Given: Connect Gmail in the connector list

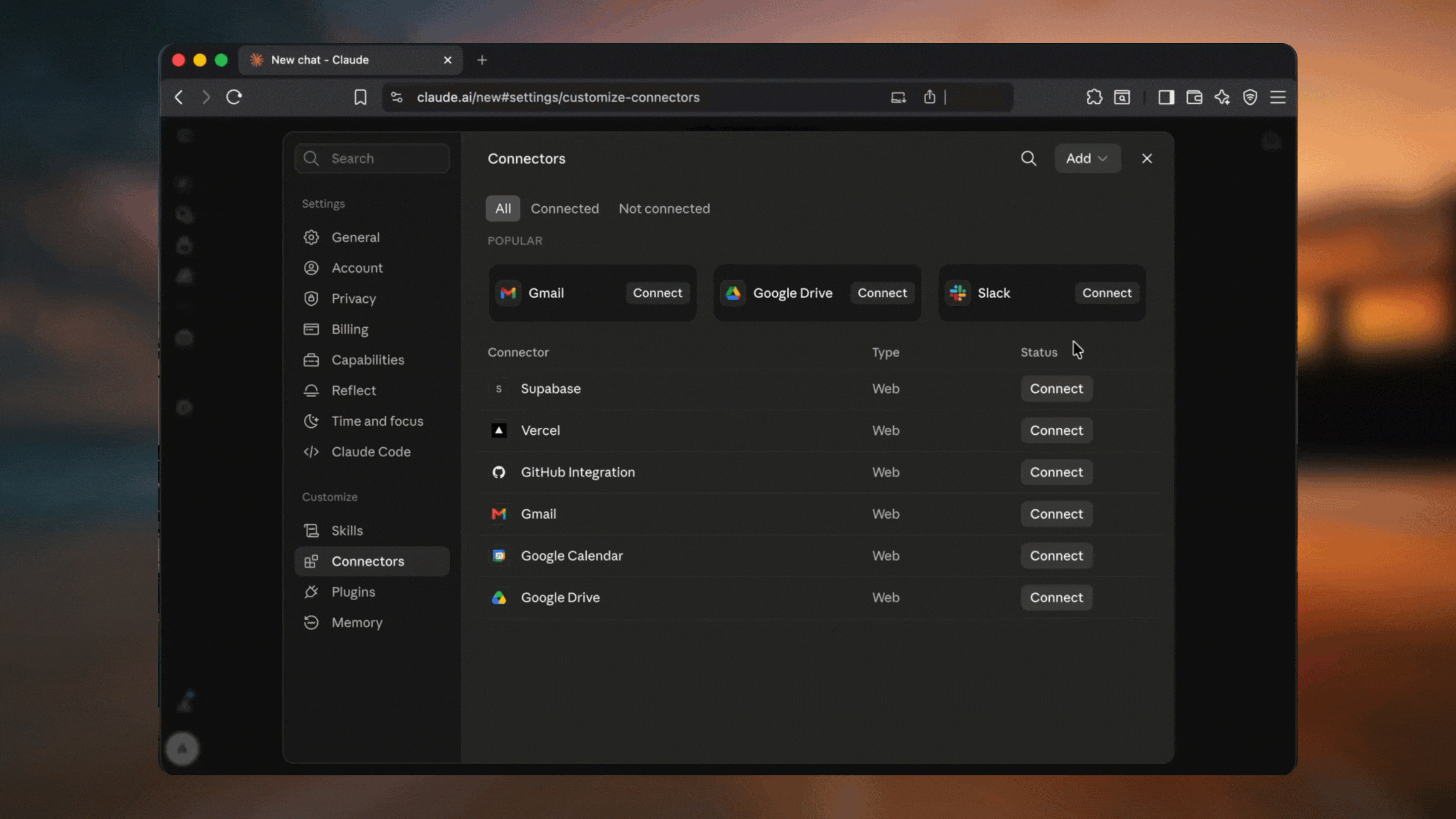Looking at the screenshot, I should (1056, 515).
